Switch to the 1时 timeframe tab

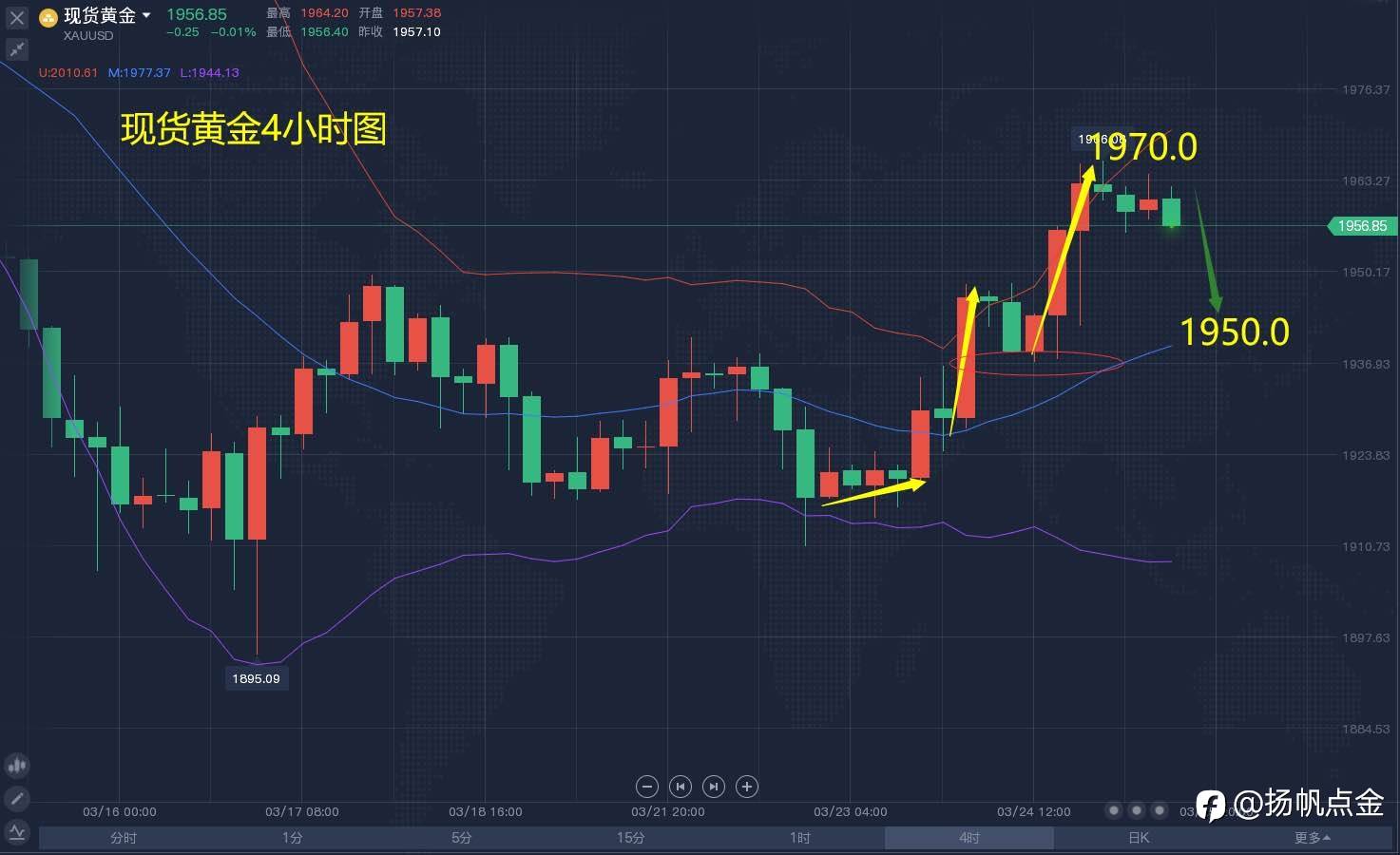(799, 838)
